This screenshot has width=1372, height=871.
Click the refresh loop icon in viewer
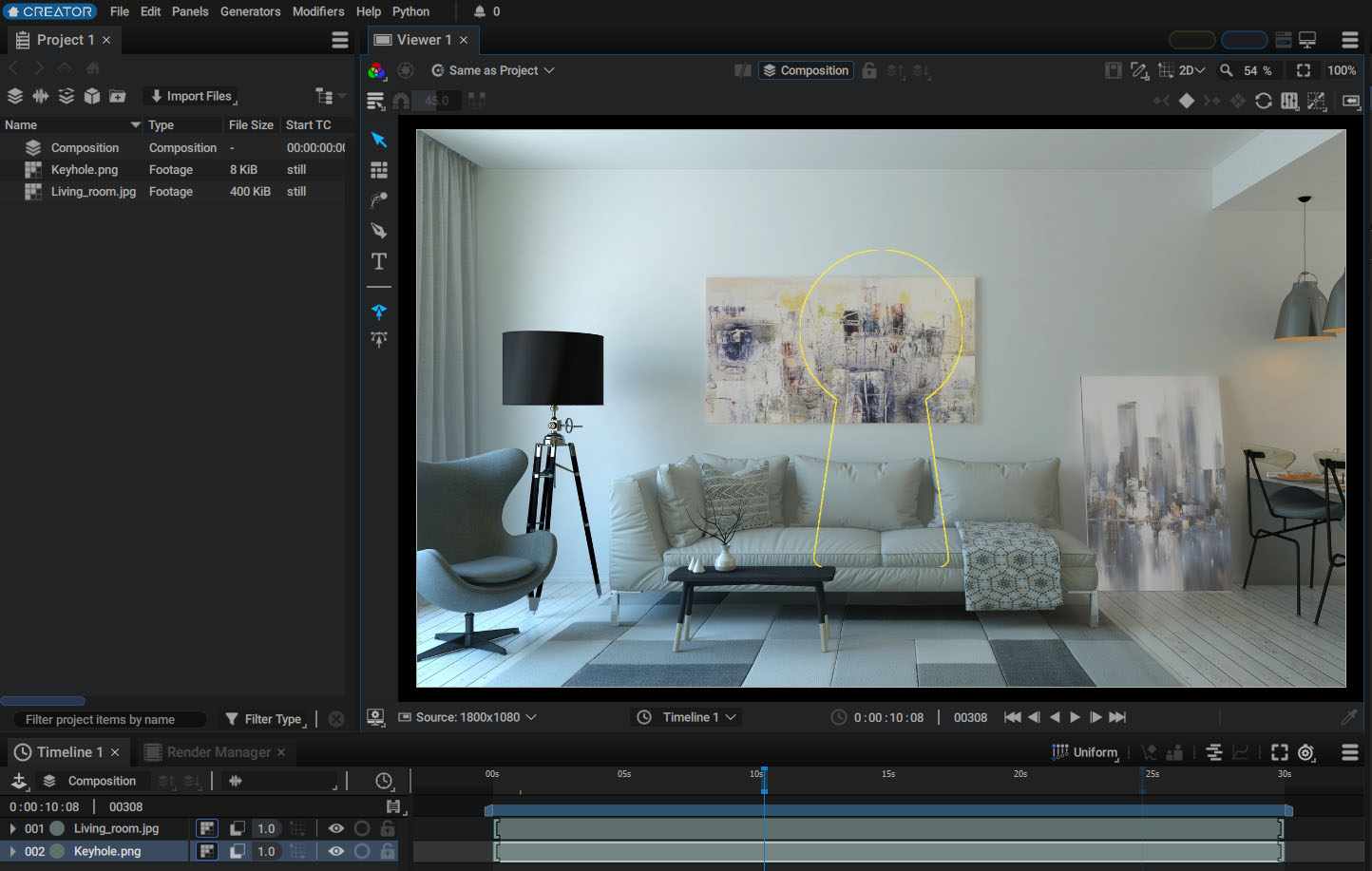pyautogui.click(x=1264, y=101)
